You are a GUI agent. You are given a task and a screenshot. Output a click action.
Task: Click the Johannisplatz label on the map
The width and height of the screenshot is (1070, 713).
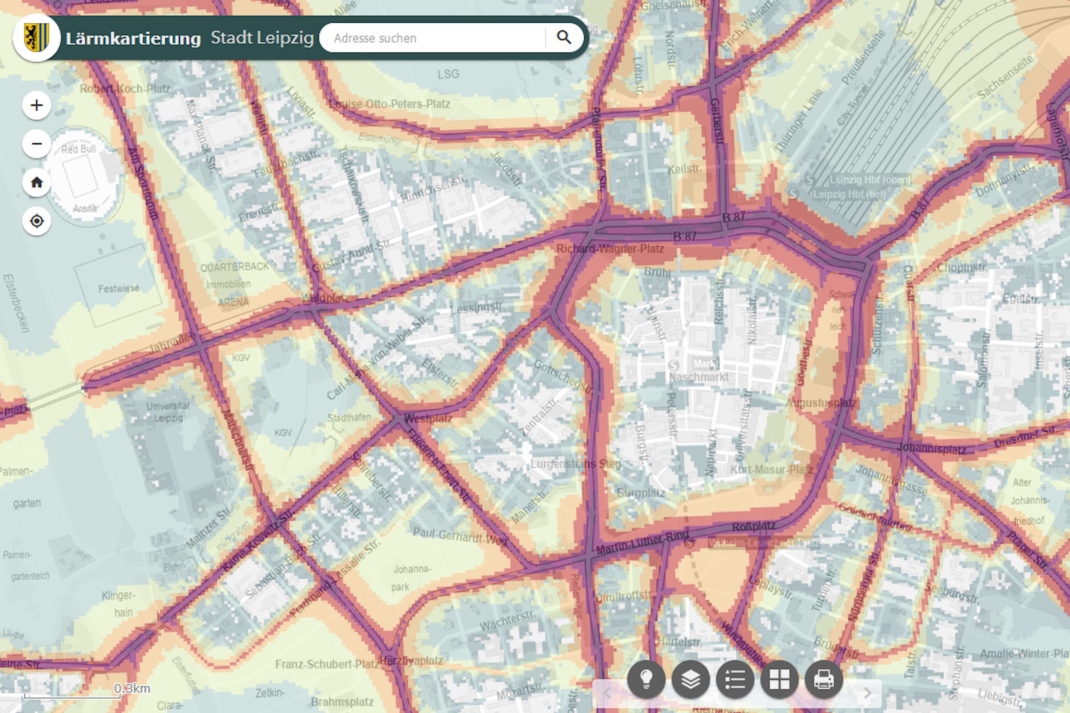tap(932, 449)
